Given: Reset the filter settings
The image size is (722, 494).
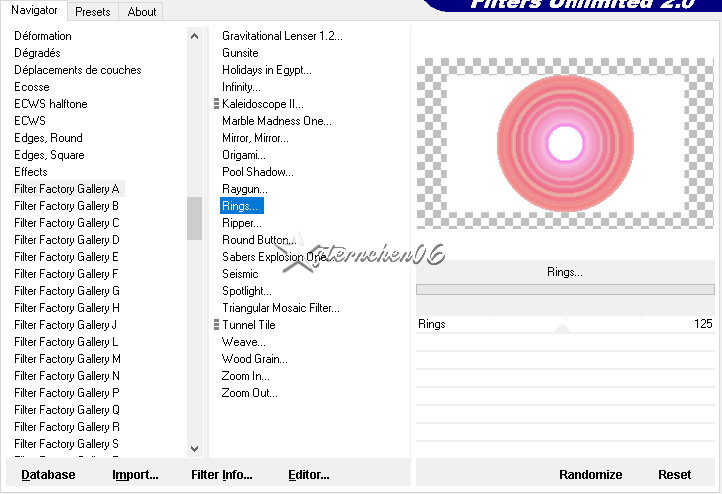Looking at the screenshot, I should (x=674, y=475).
